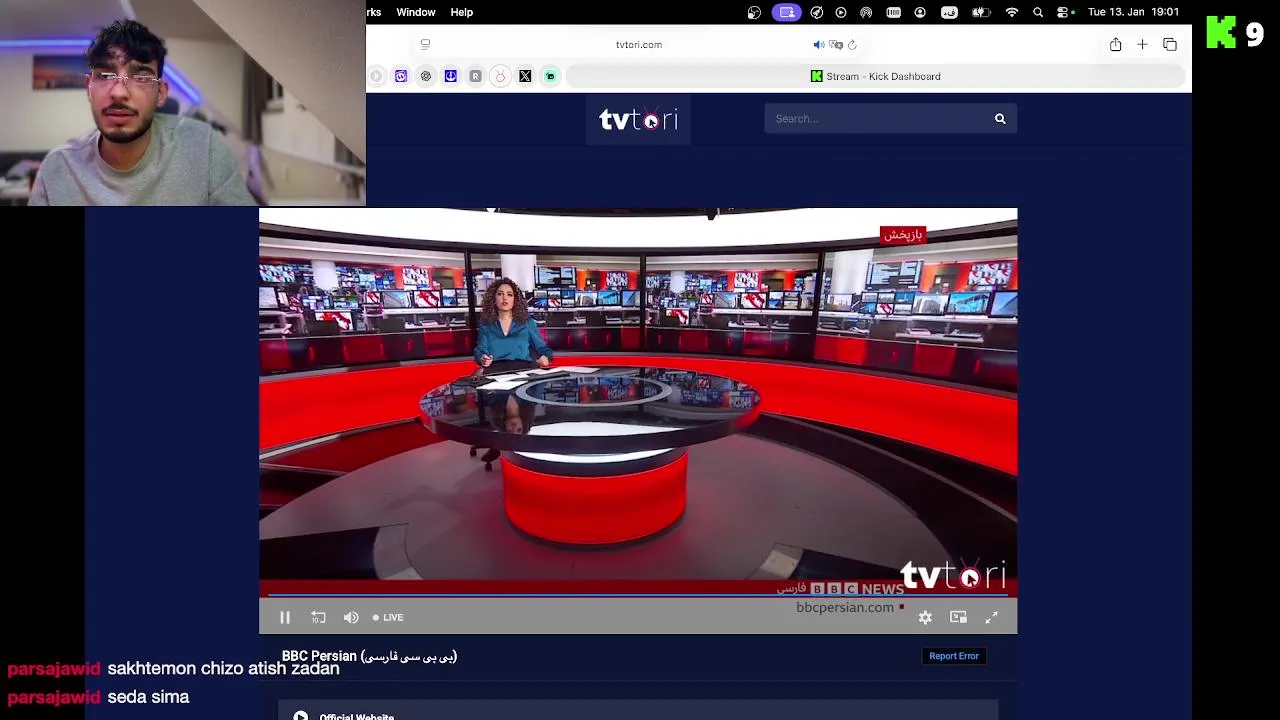Click the BBC Persian channel title
Screen dimensions: 1280x720
pos(369,656)
